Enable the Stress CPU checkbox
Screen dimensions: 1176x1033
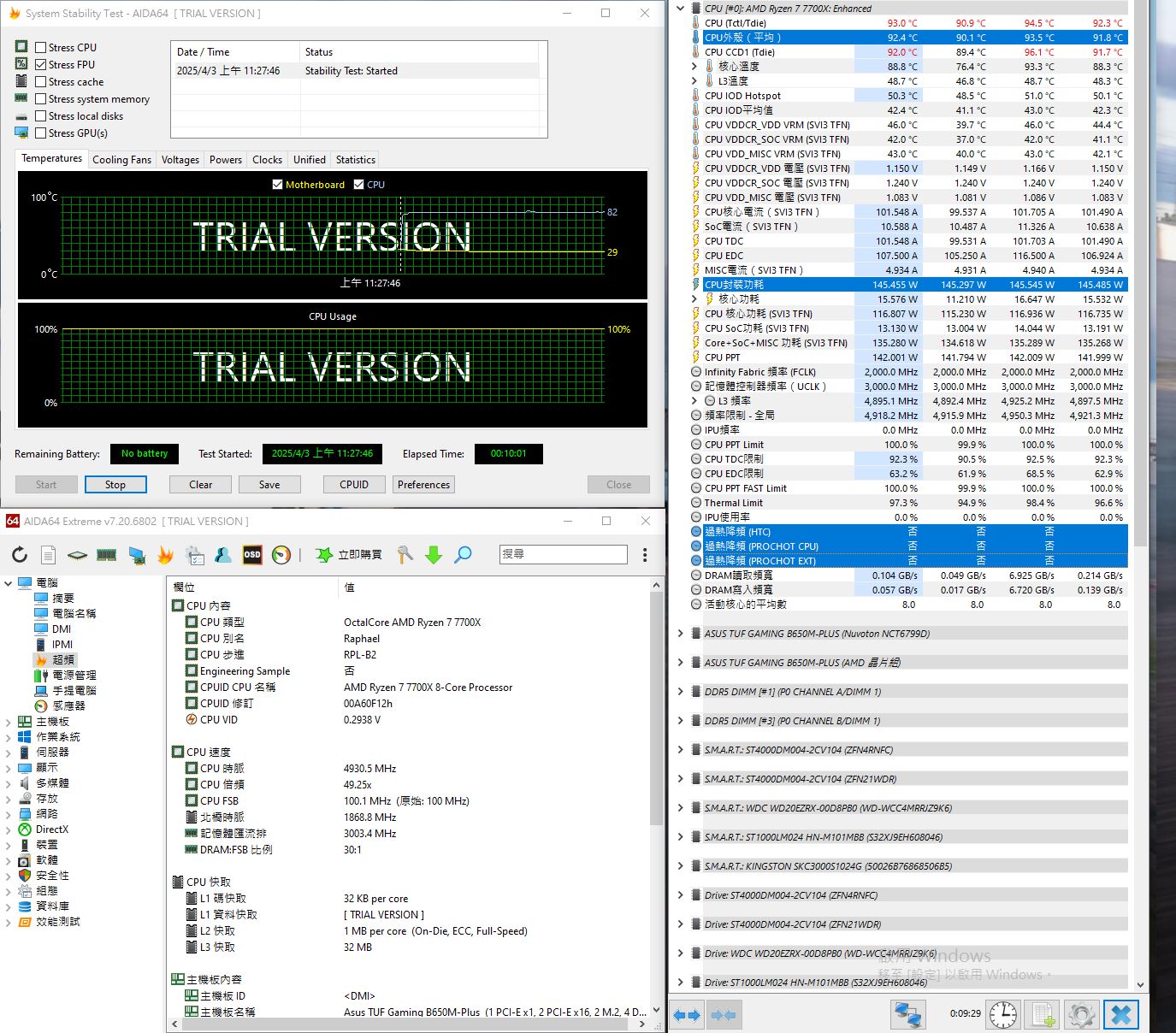click(41, 48)
